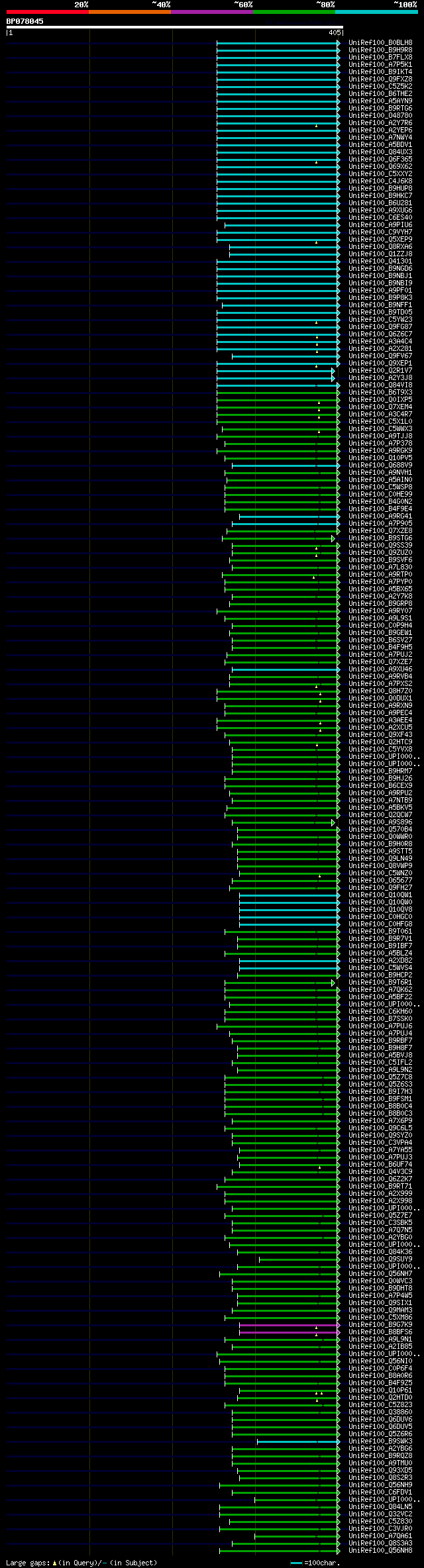The width and height of the screenshot is (424, 1568).
Task: Click the green ~80% identity legend bar
Action: [x=293, y=12]
